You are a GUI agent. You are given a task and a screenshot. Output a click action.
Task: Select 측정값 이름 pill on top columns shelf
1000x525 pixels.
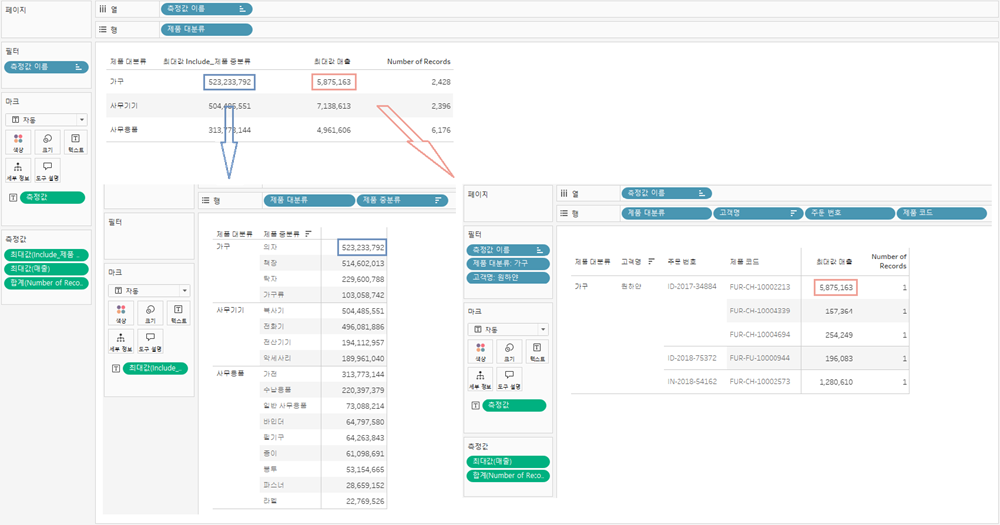point(207,9)
